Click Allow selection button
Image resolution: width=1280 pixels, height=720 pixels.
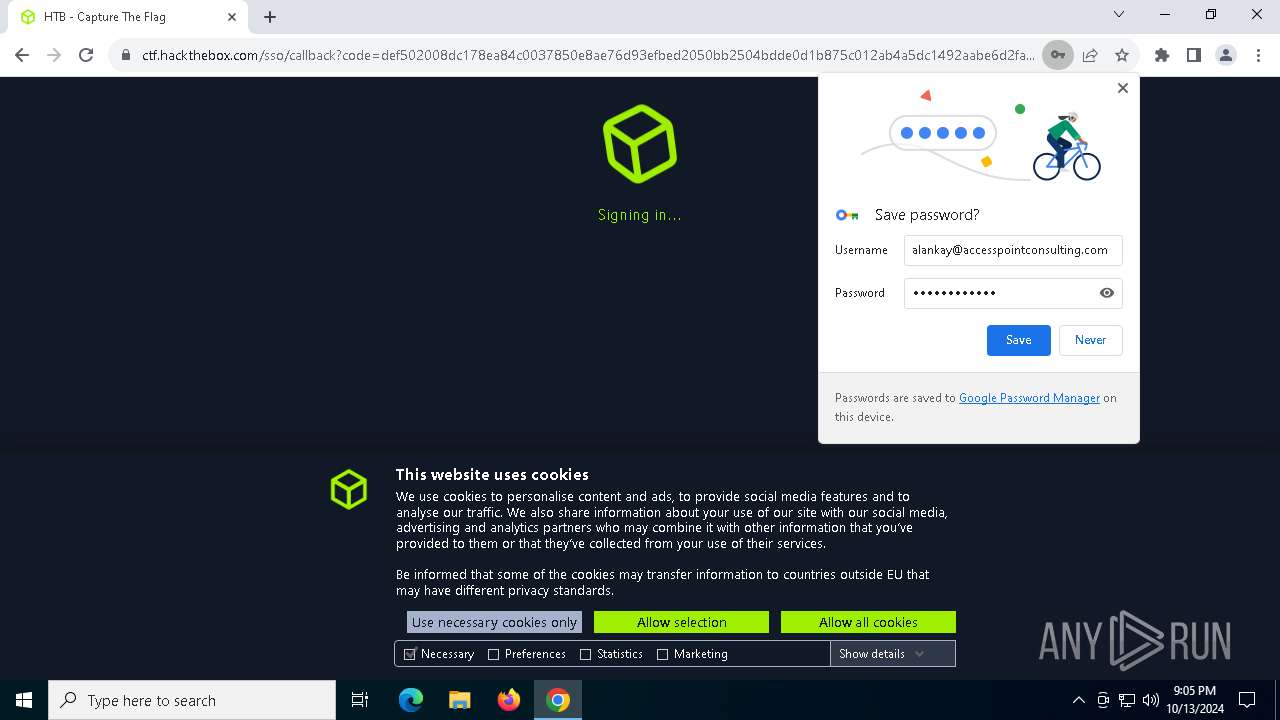681,622
